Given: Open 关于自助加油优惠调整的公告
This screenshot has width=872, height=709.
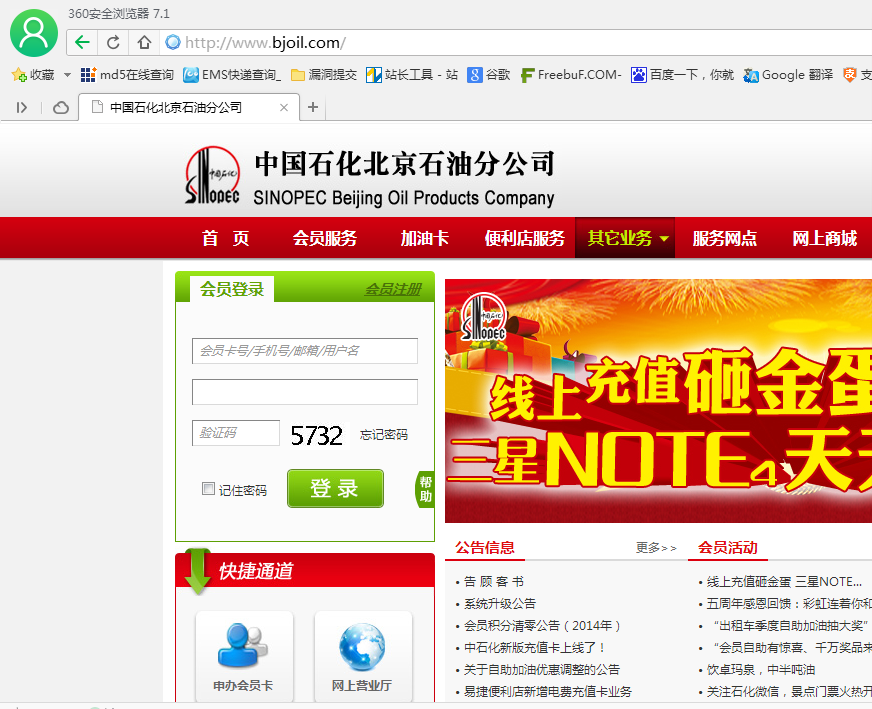Looking at the screenshot, I should 542,670.
